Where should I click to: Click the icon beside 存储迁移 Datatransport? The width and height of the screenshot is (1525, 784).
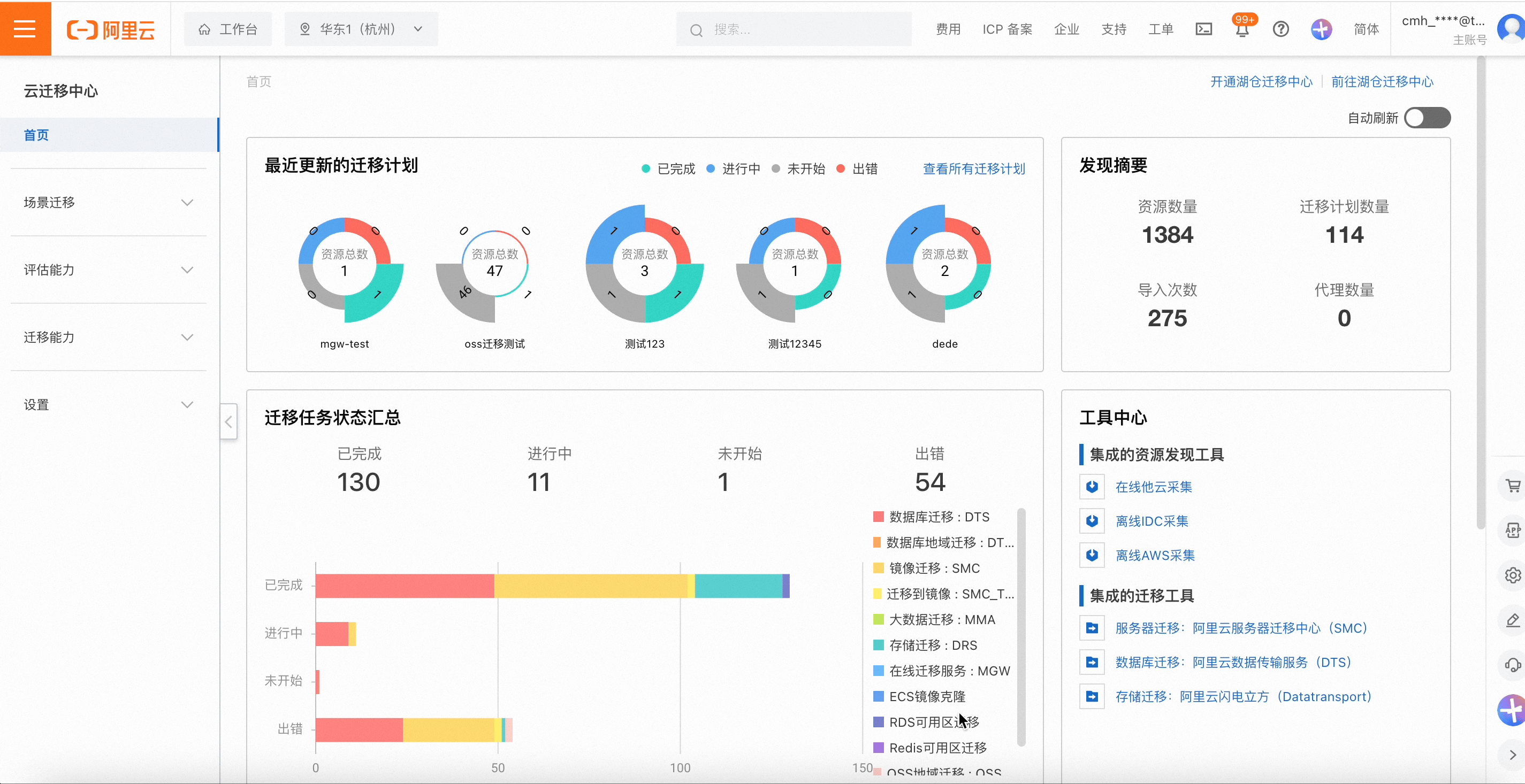click(x=1092, y=697)
